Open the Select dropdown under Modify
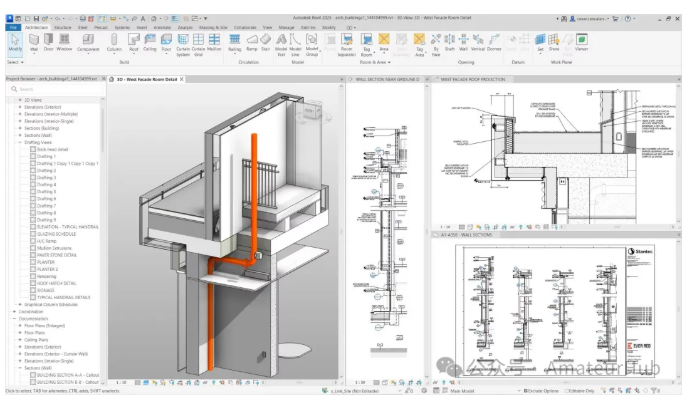 click(14, 62)
